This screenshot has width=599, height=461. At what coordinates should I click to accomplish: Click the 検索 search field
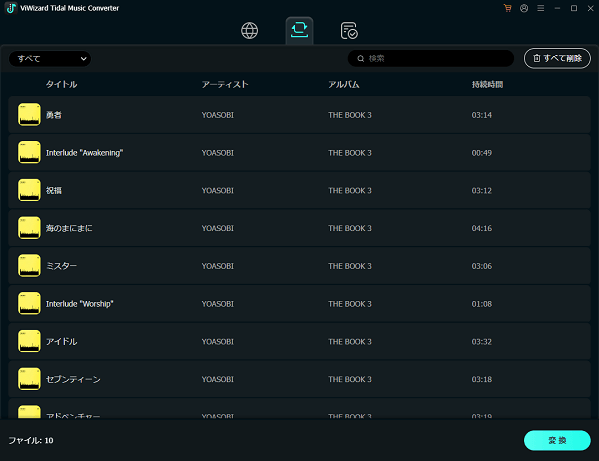point(431,58)
